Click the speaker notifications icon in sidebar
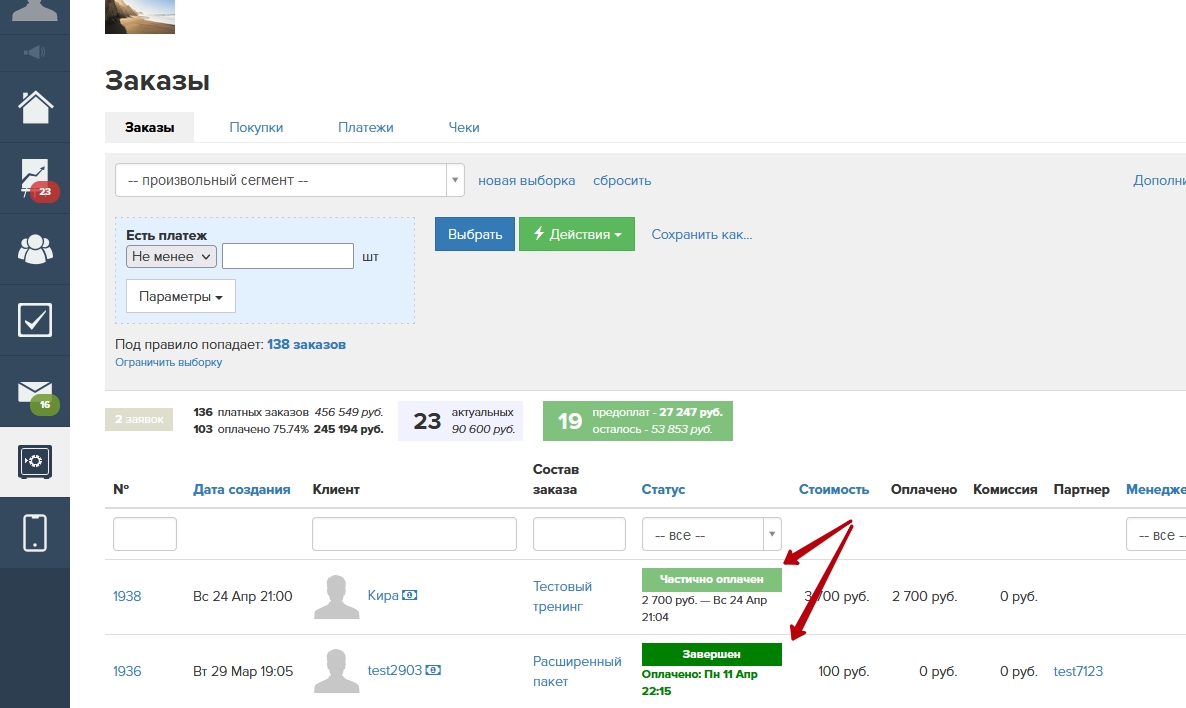This screenshot has height=708, width=1186. [35, 52]
